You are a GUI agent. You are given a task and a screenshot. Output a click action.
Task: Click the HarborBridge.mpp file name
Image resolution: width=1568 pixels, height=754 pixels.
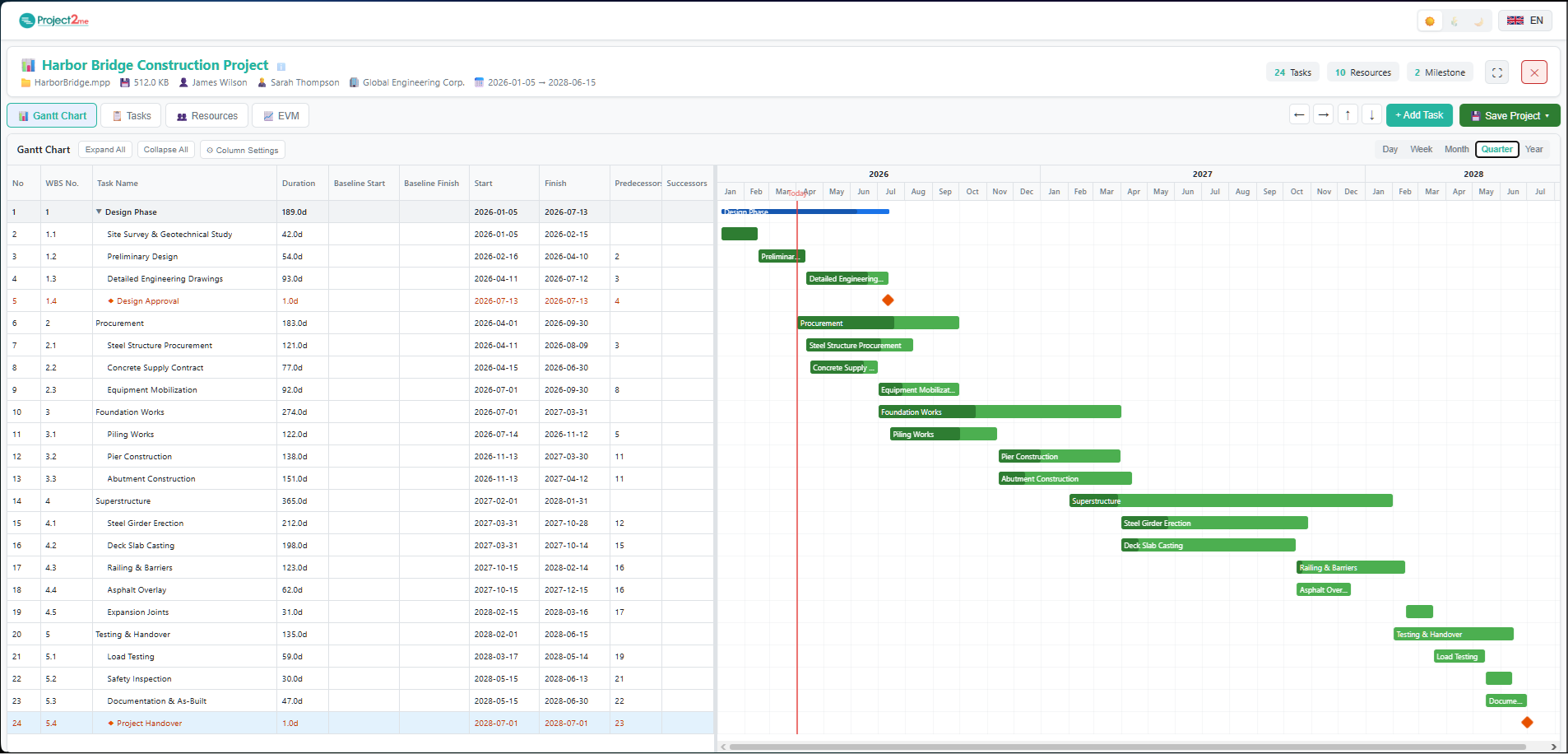(72, 82)
